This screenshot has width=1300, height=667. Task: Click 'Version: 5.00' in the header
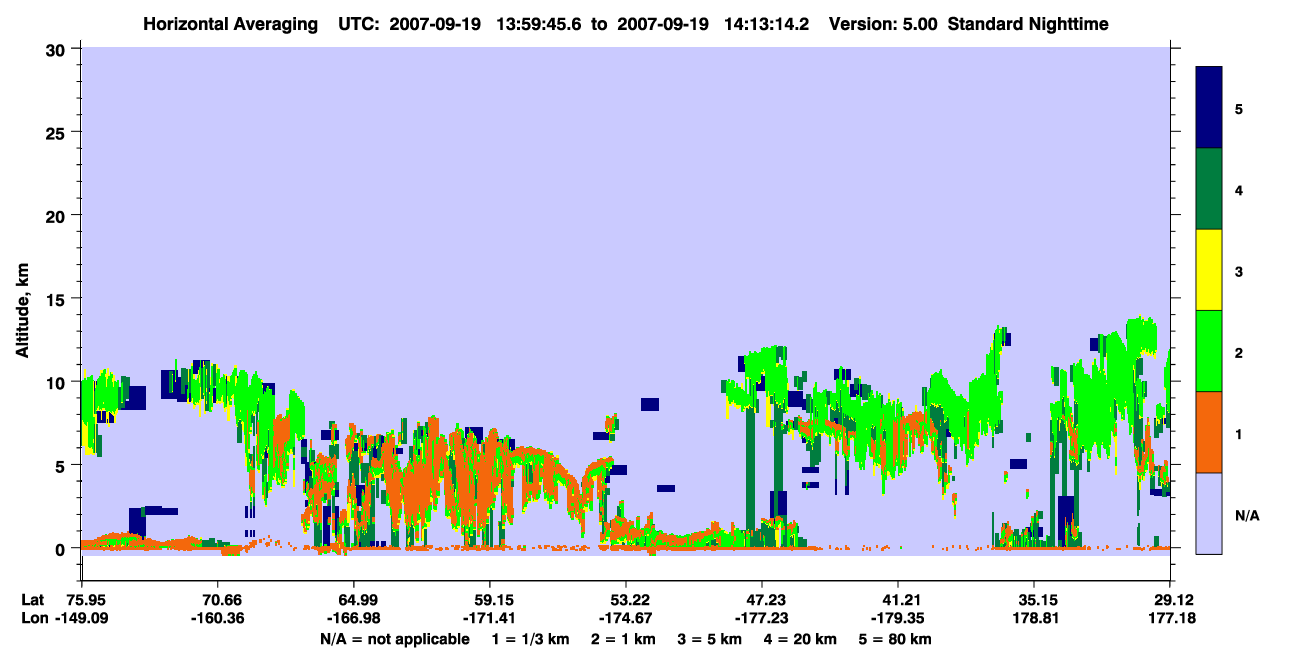(882, 24)
